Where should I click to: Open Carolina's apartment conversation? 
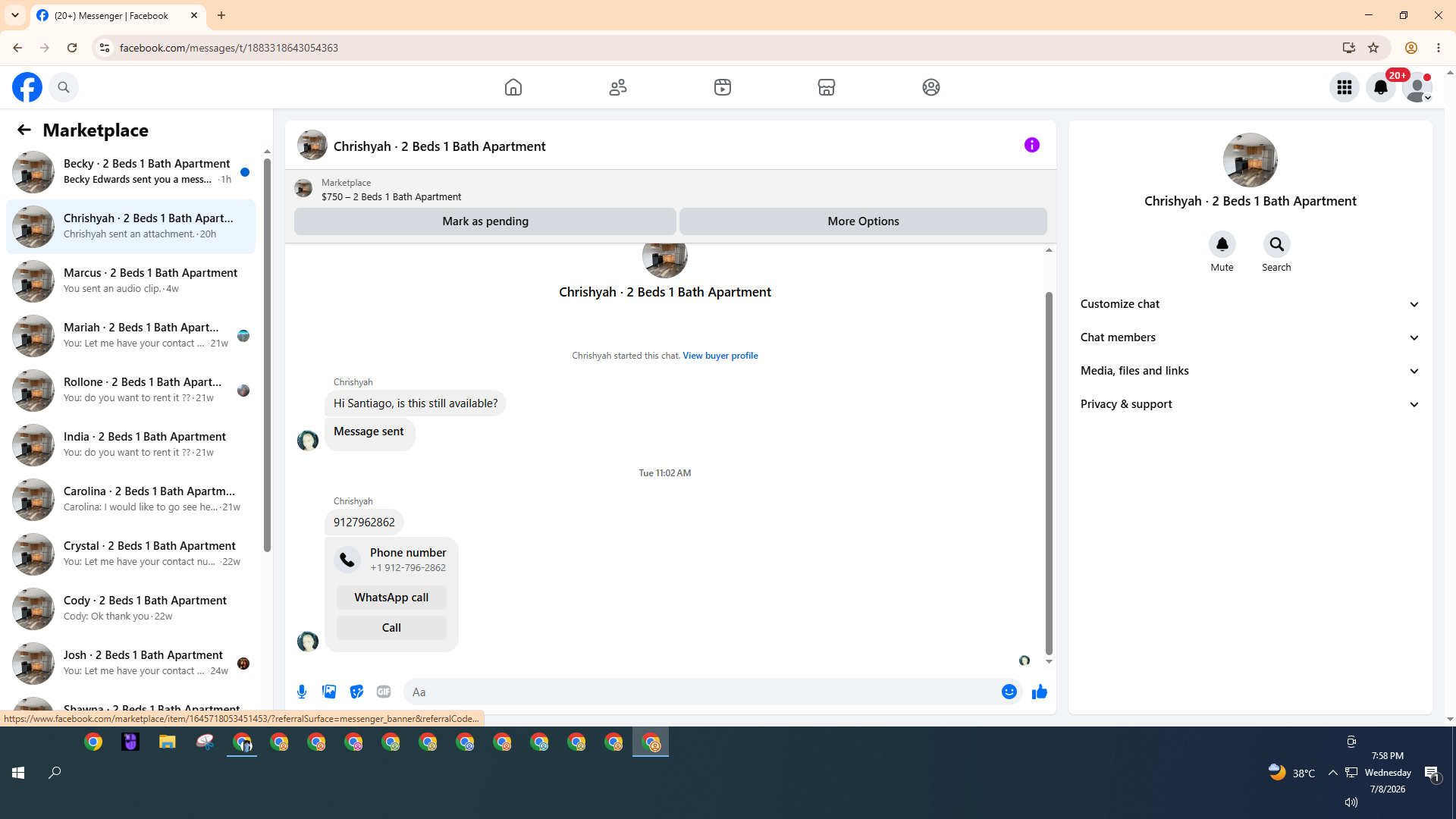click(x=130, y=500)
